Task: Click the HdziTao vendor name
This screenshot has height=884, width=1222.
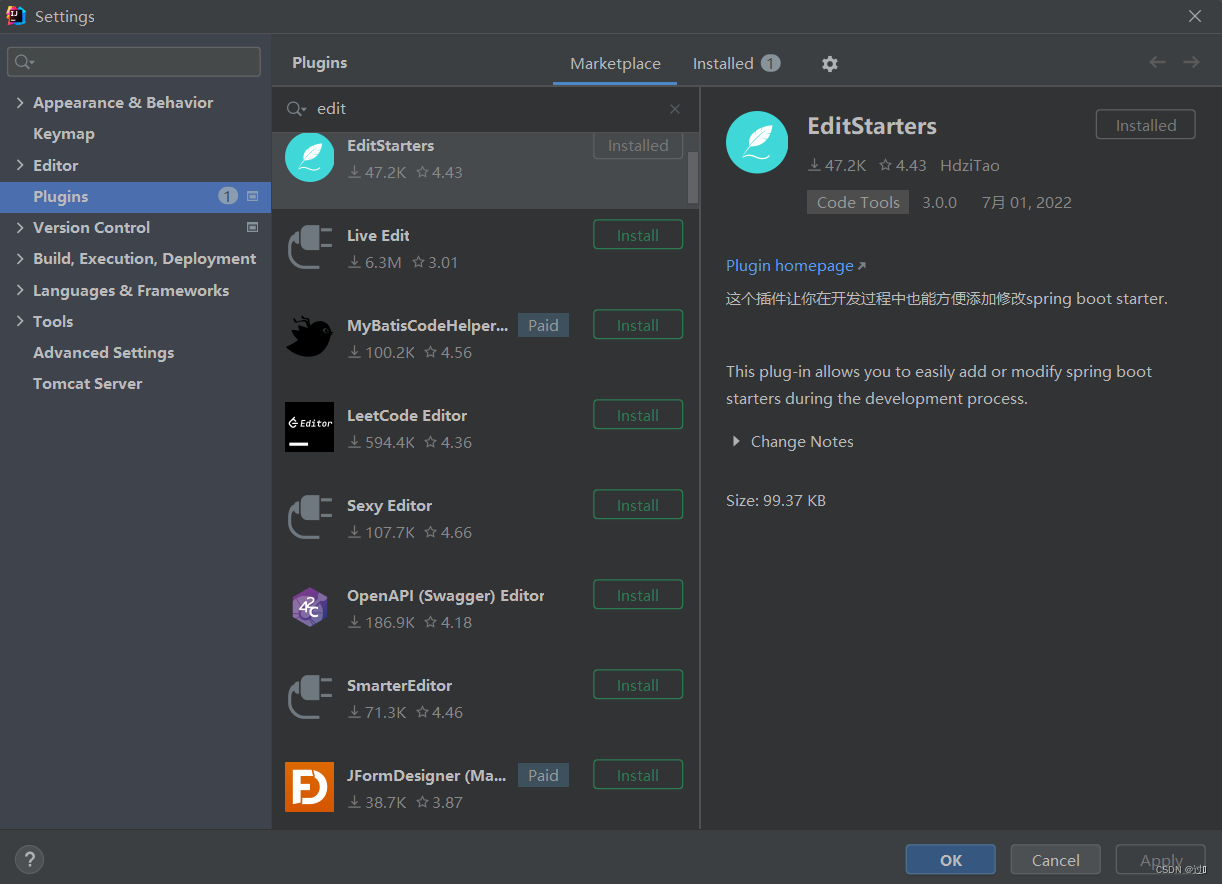Action: point(970,165)
